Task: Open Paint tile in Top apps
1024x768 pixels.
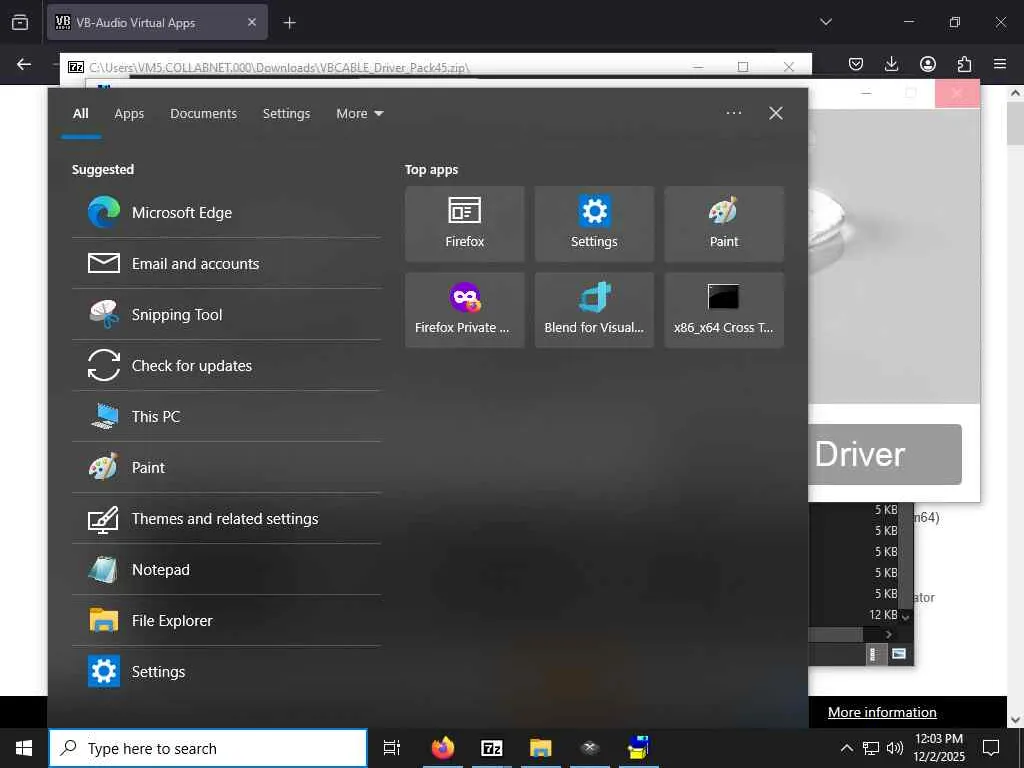Action: coord(724,224)
